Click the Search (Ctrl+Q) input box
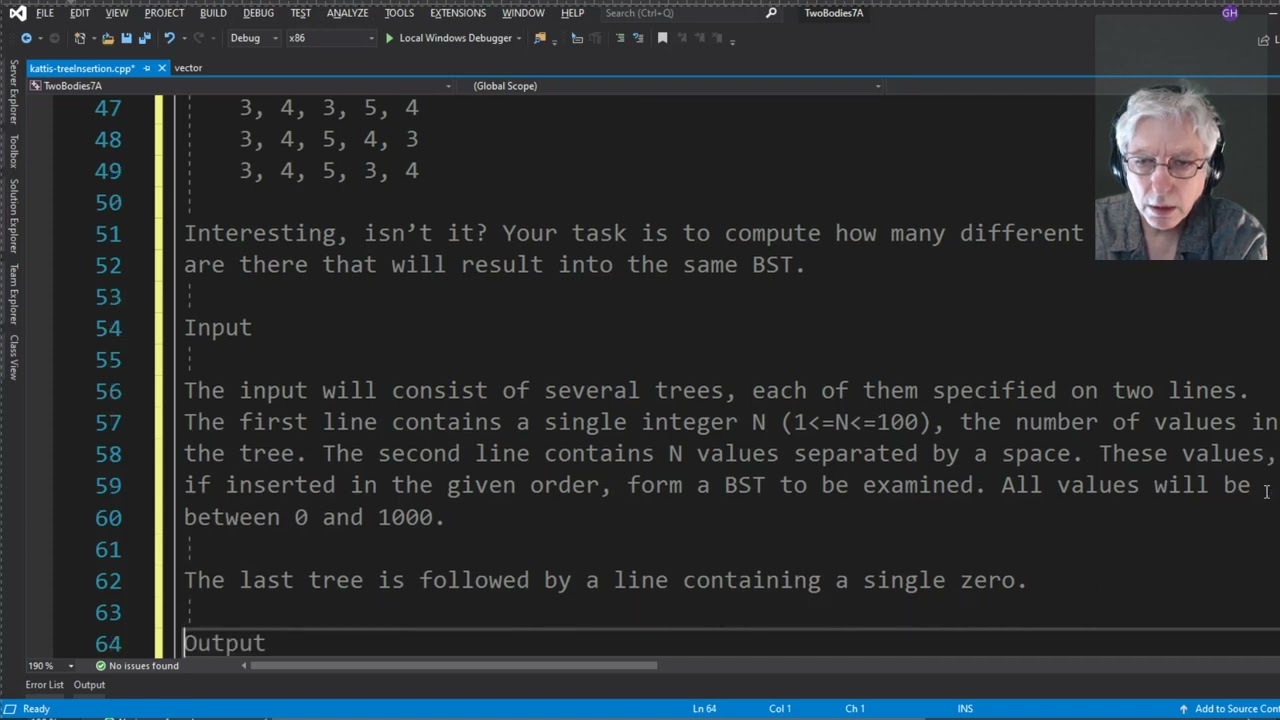Screen dimensions: 1280x720 pyautogui.click(x=683, y=13)
